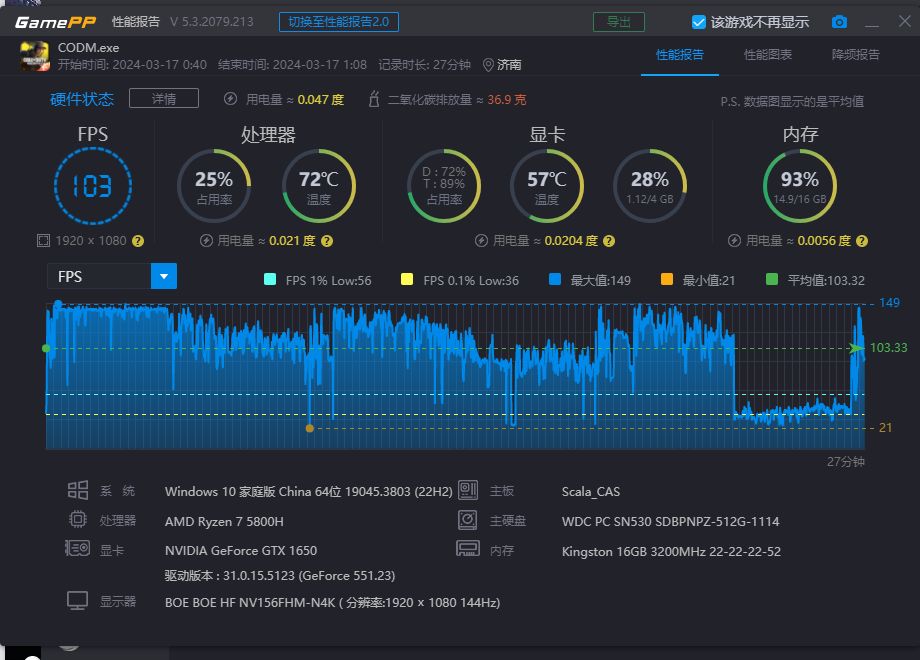The height and width of the screenshot is (660, 920).
Task: Click the driver version 31.0.15.5123 text
Action: 280,576
